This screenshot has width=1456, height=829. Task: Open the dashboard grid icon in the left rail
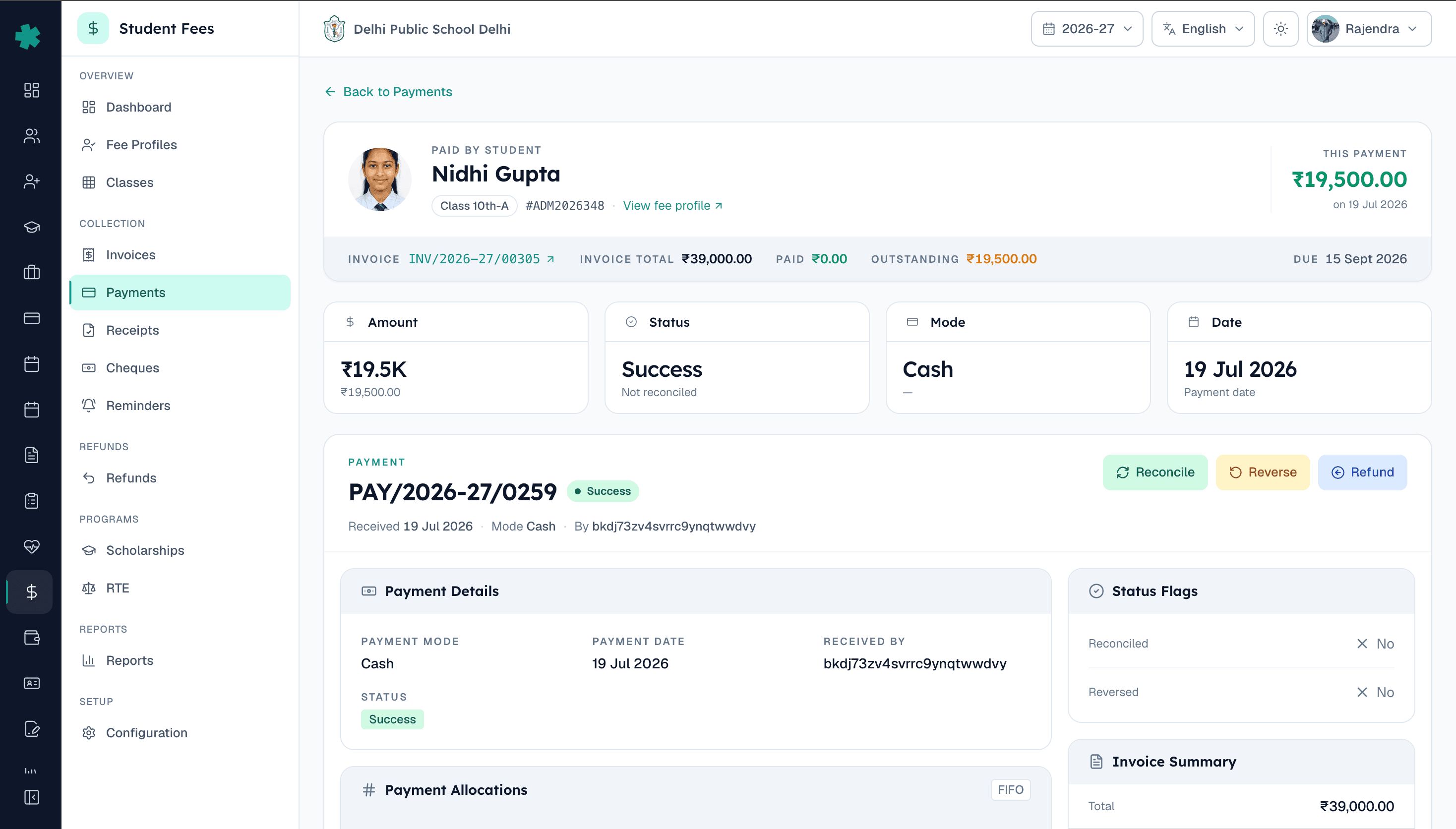pos(31,90)
